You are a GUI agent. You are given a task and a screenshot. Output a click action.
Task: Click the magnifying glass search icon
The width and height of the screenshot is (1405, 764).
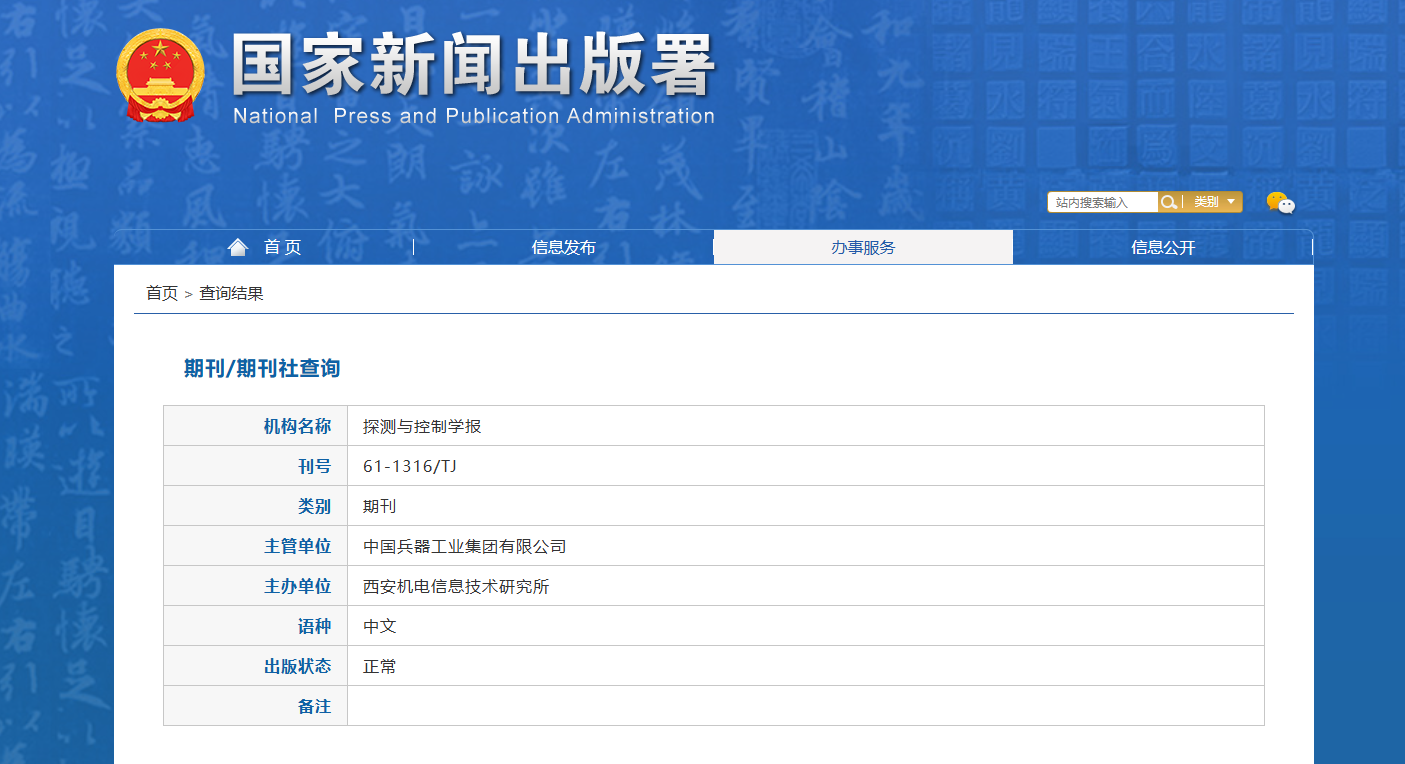(x=1168, y=202)
